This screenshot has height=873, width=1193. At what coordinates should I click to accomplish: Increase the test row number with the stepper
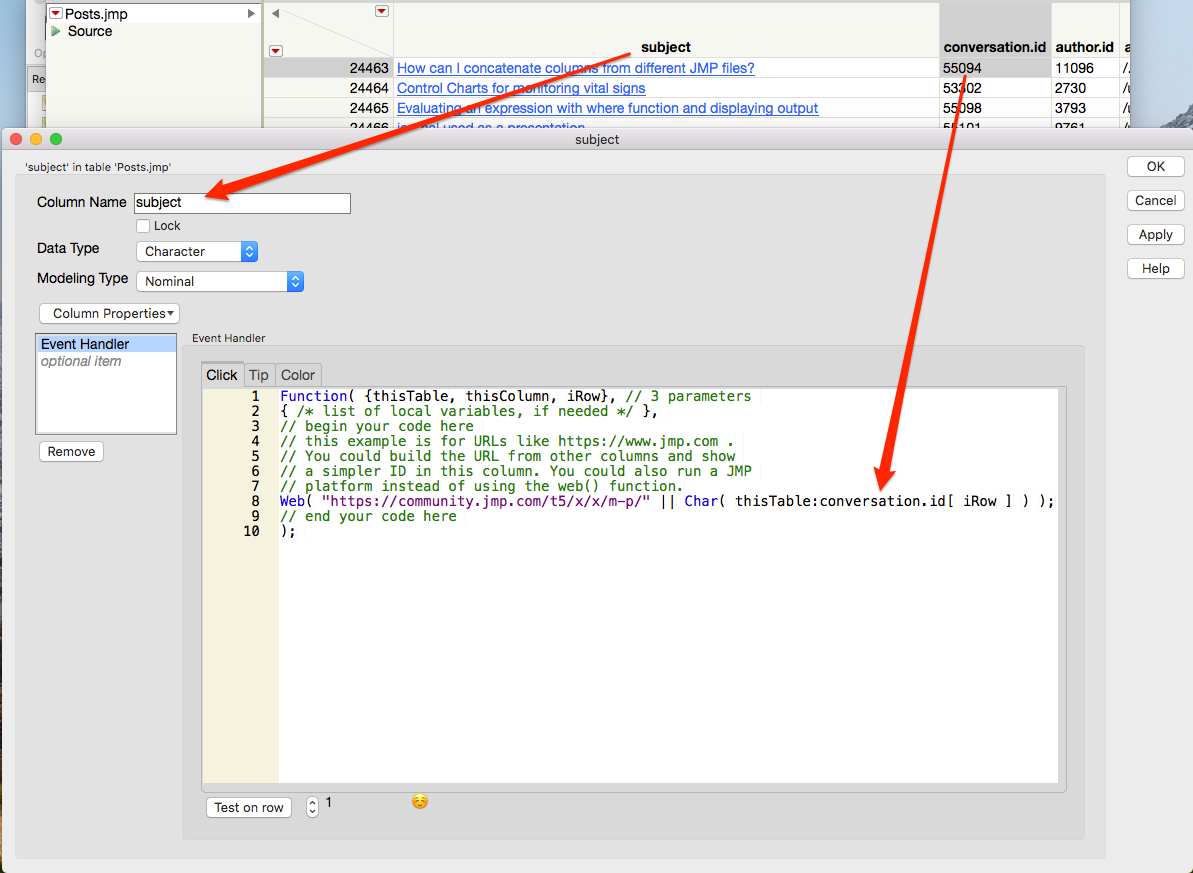pyautogui.click(x=312, y=801)
